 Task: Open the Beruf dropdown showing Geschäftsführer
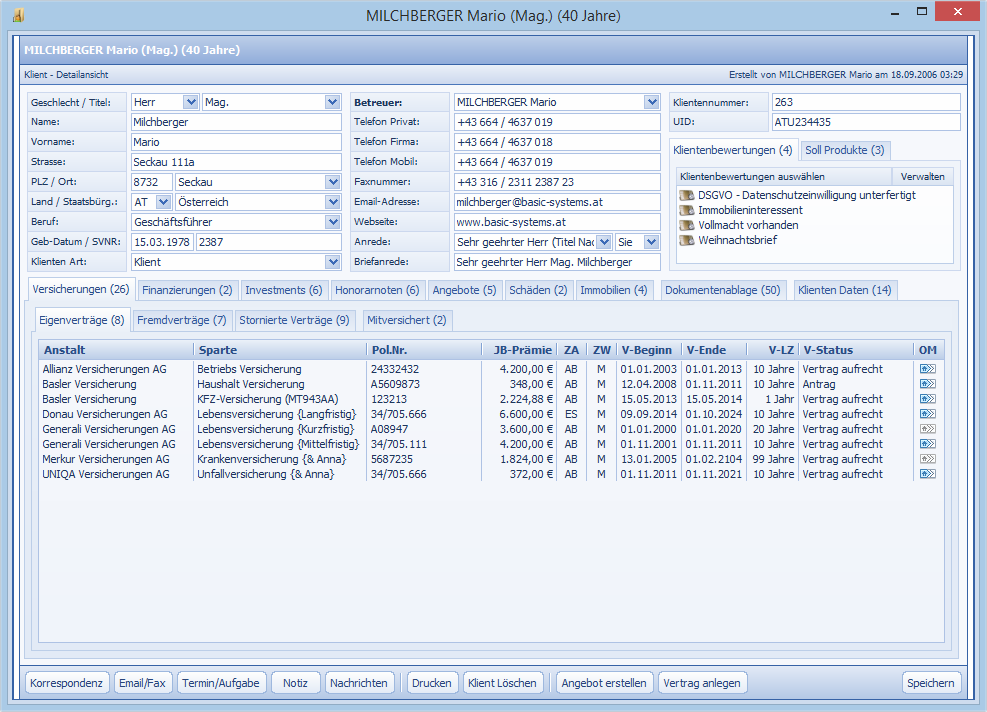coord(332,222)
